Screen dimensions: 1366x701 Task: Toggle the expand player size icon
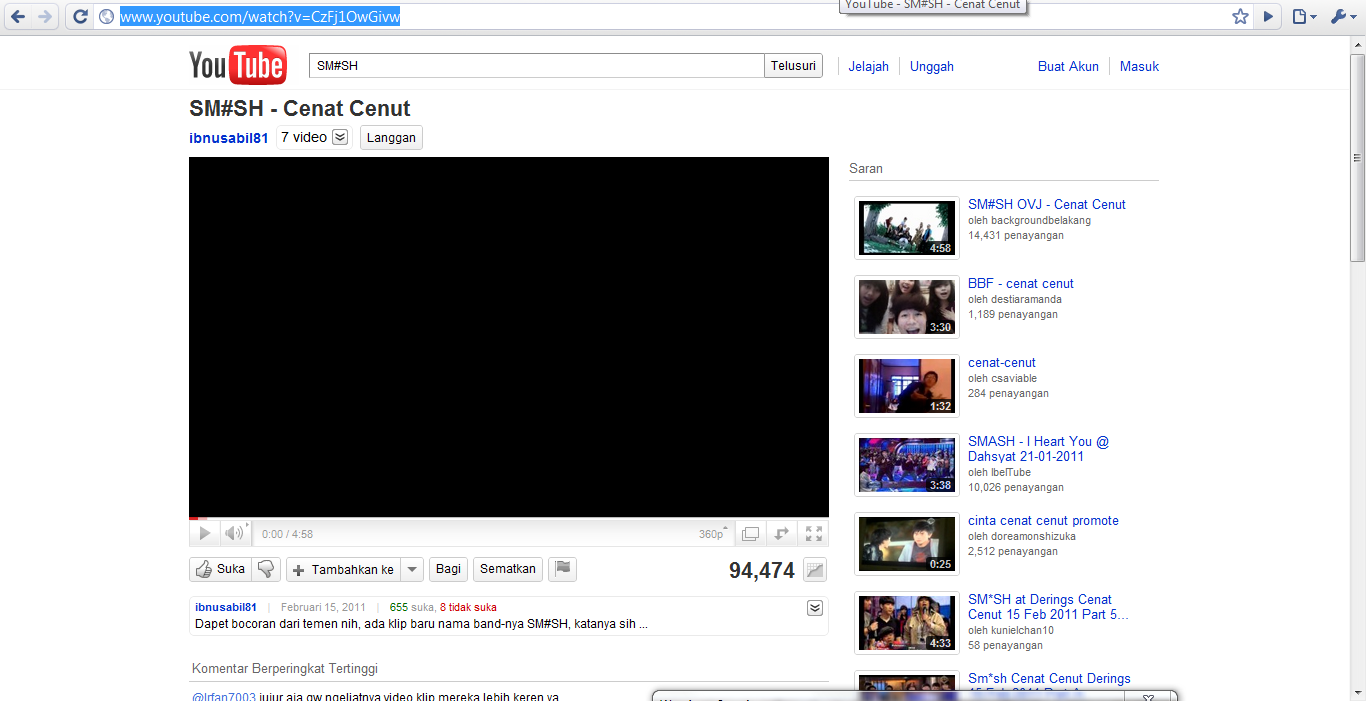pyautogui.click(x=782, y=534)
